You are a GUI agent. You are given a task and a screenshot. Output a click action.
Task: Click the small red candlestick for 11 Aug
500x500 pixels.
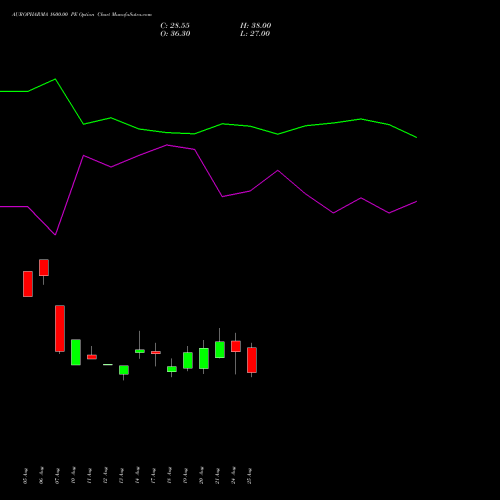point(92,357)
